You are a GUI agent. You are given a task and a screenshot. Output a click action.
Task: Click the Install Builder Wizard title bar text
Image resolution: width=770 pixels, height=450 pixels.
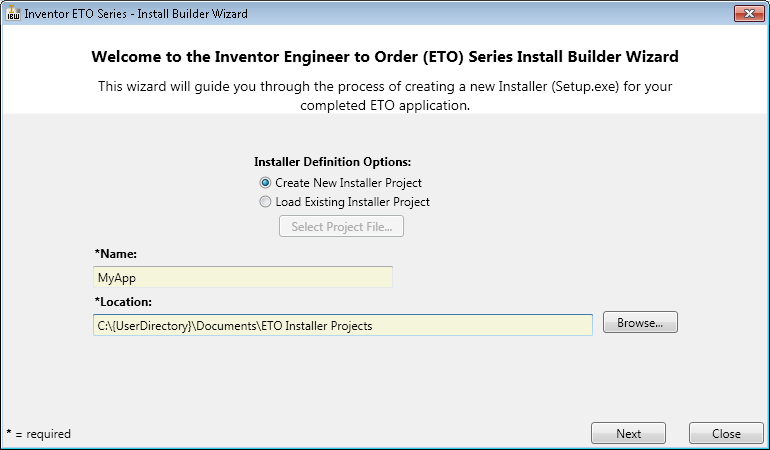point(136,14)
